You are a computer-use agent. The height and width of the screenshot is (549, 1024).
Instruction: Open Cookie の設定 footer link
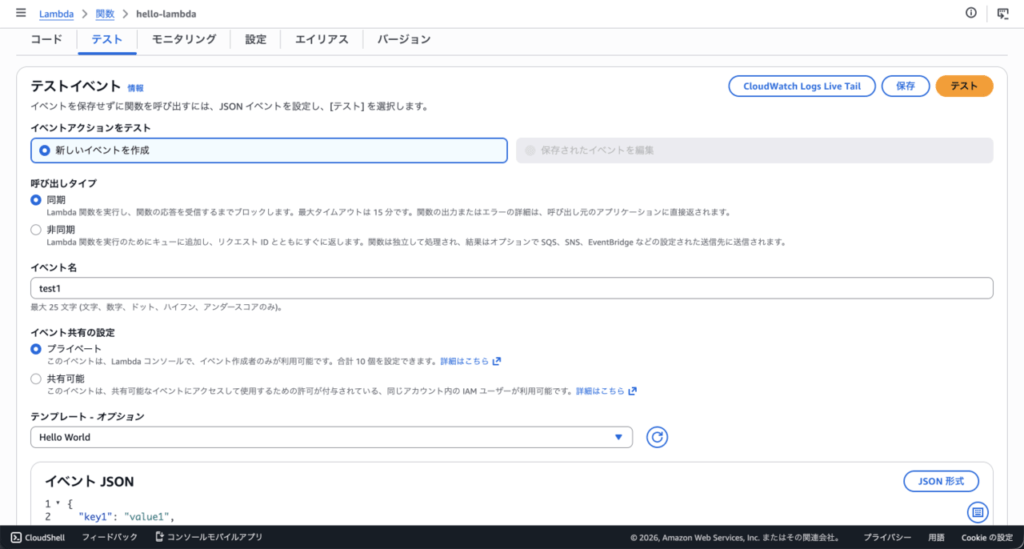click(x=987, y=538)
